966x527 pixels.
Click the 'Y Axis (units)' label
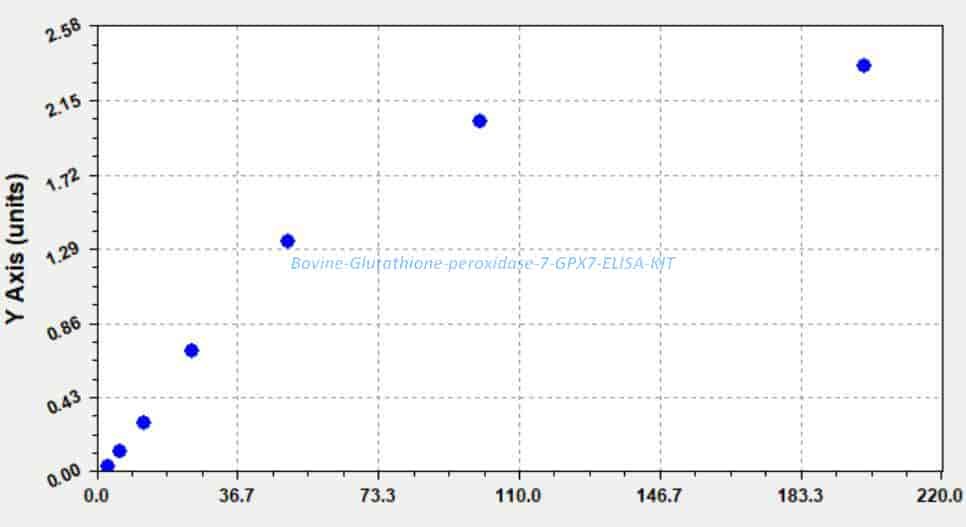pyautogui.click(x=16, y=248)
